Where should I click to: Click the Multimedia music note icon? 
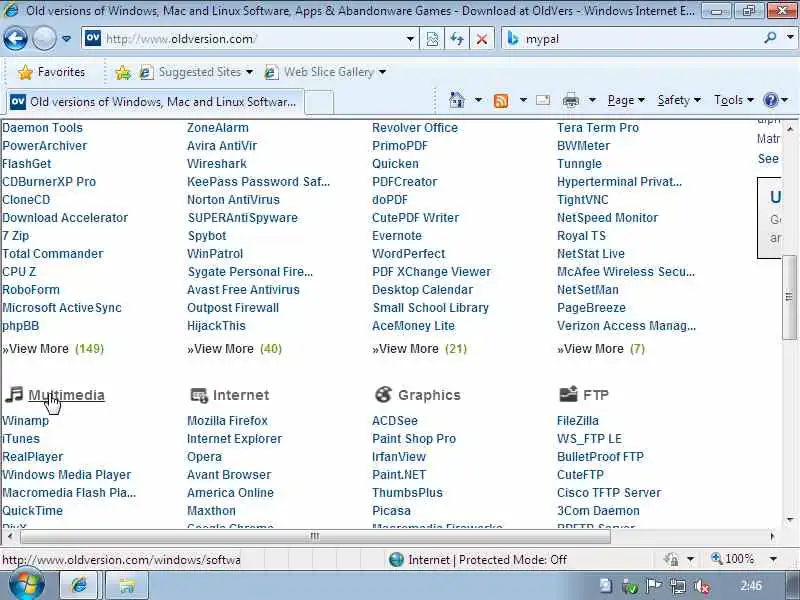[14, 394]
